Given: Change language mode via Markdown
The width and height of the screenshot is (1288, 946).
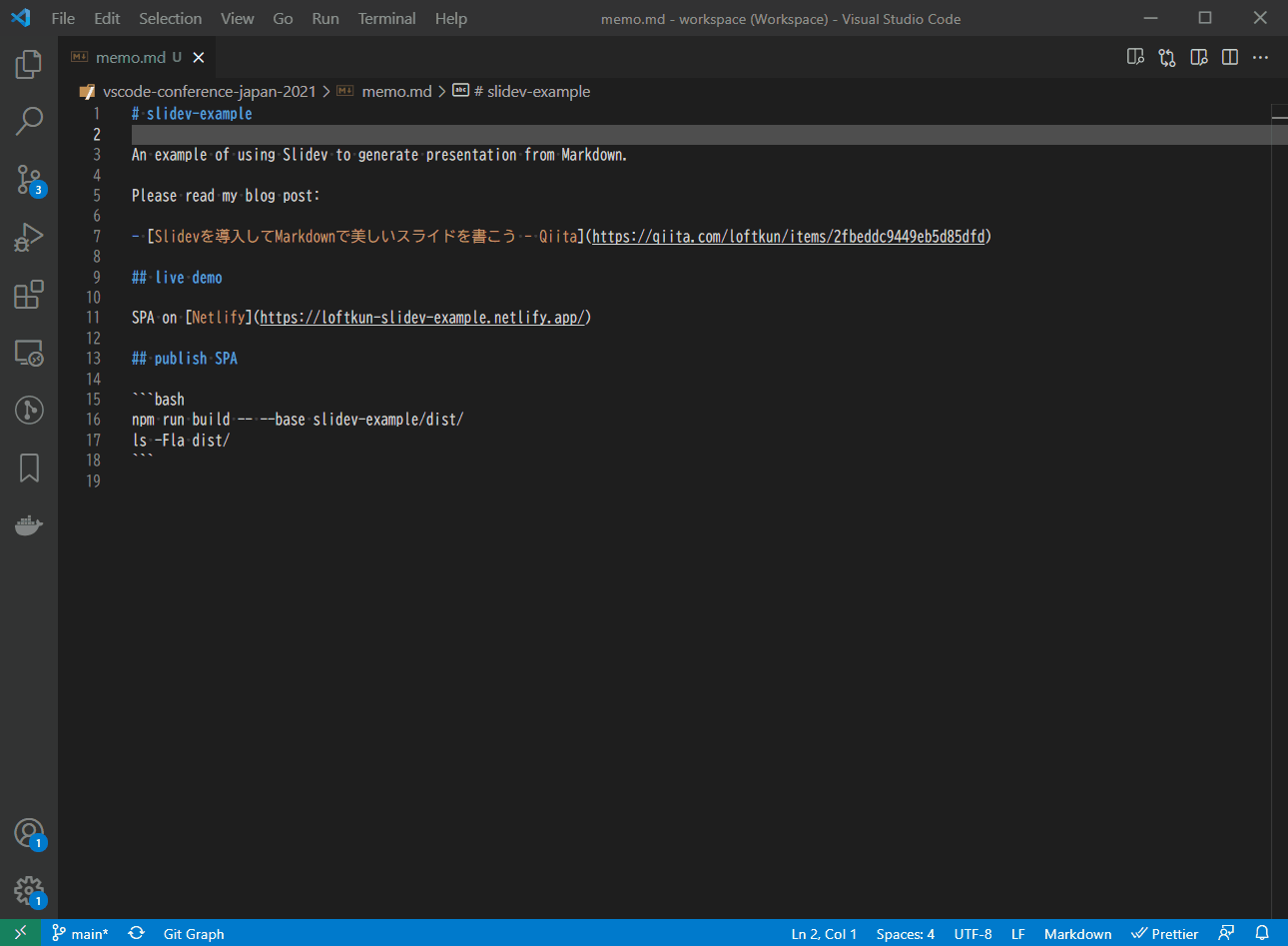Looking at the screenshot, I should click(1077, 933).
